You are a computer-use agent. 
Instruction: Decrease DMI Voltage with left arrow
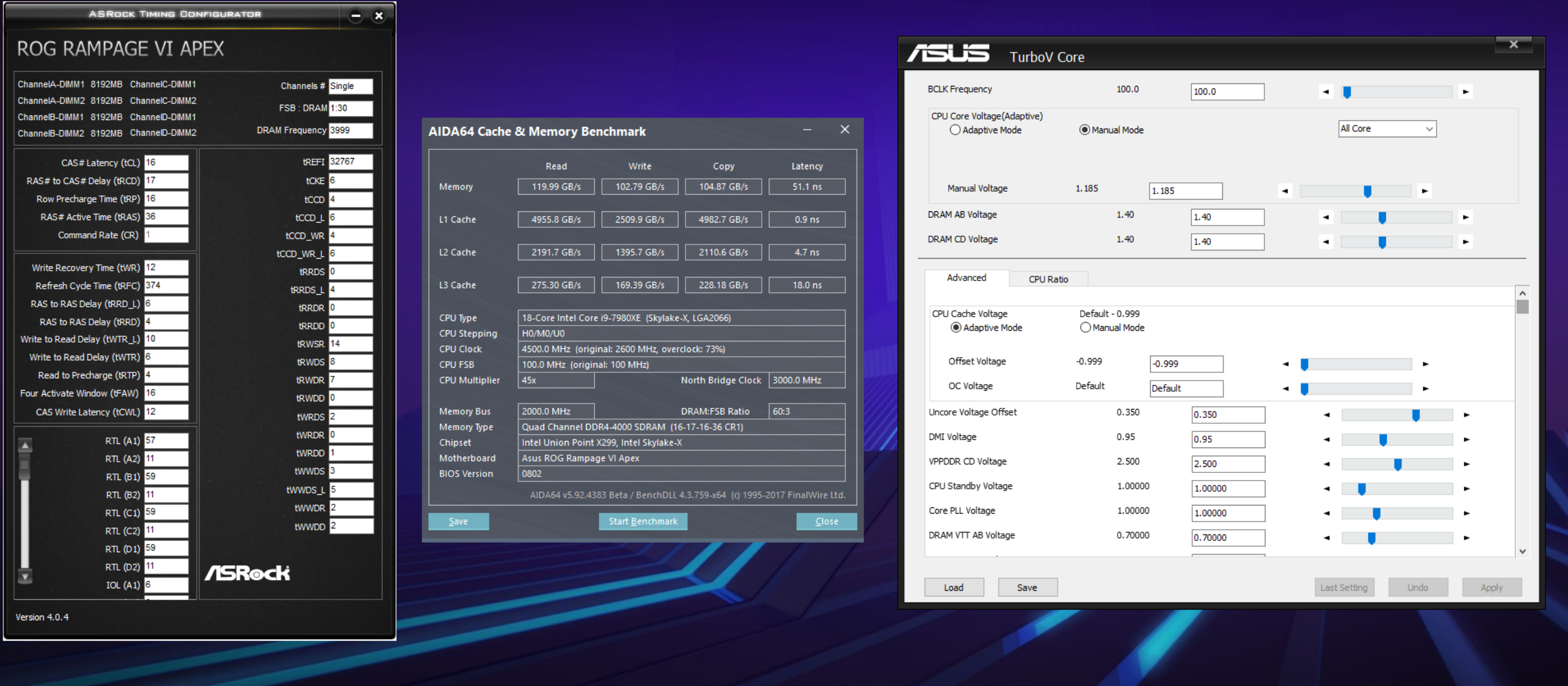(x=1326, y=440)
